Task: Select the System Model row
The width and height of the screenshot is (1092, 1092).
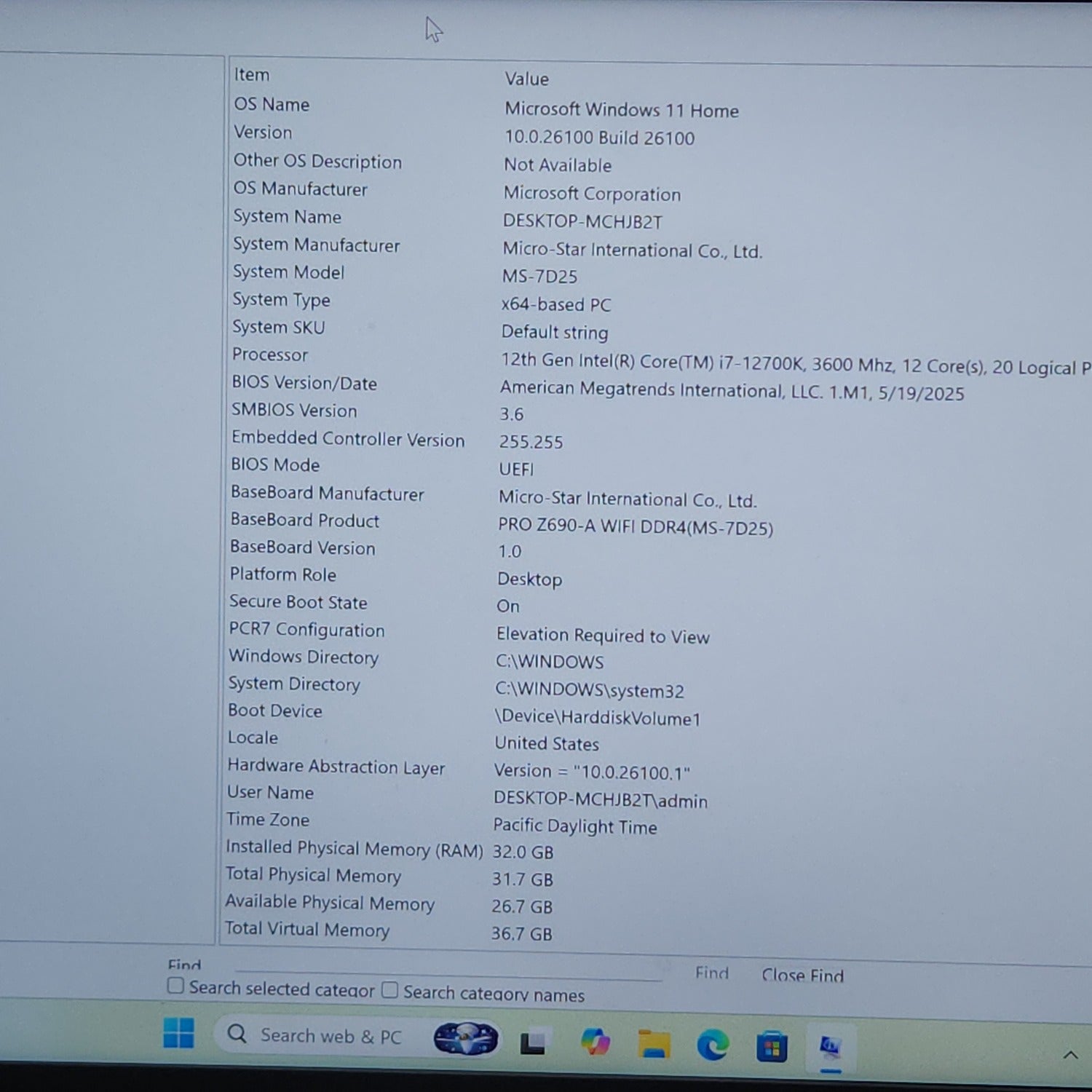Action: [x=288, y=272]
